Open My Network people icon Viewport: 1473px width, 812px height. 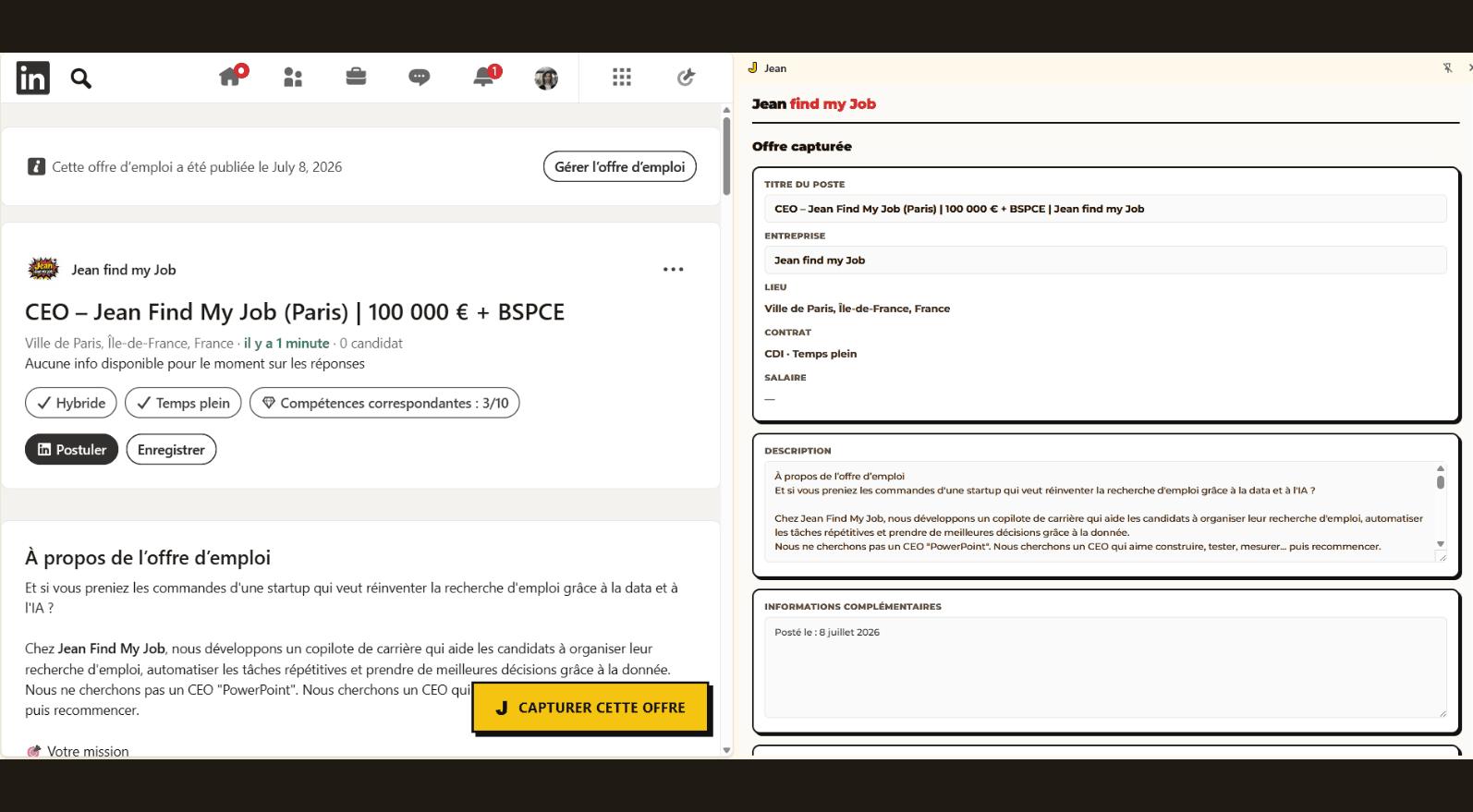293,78
